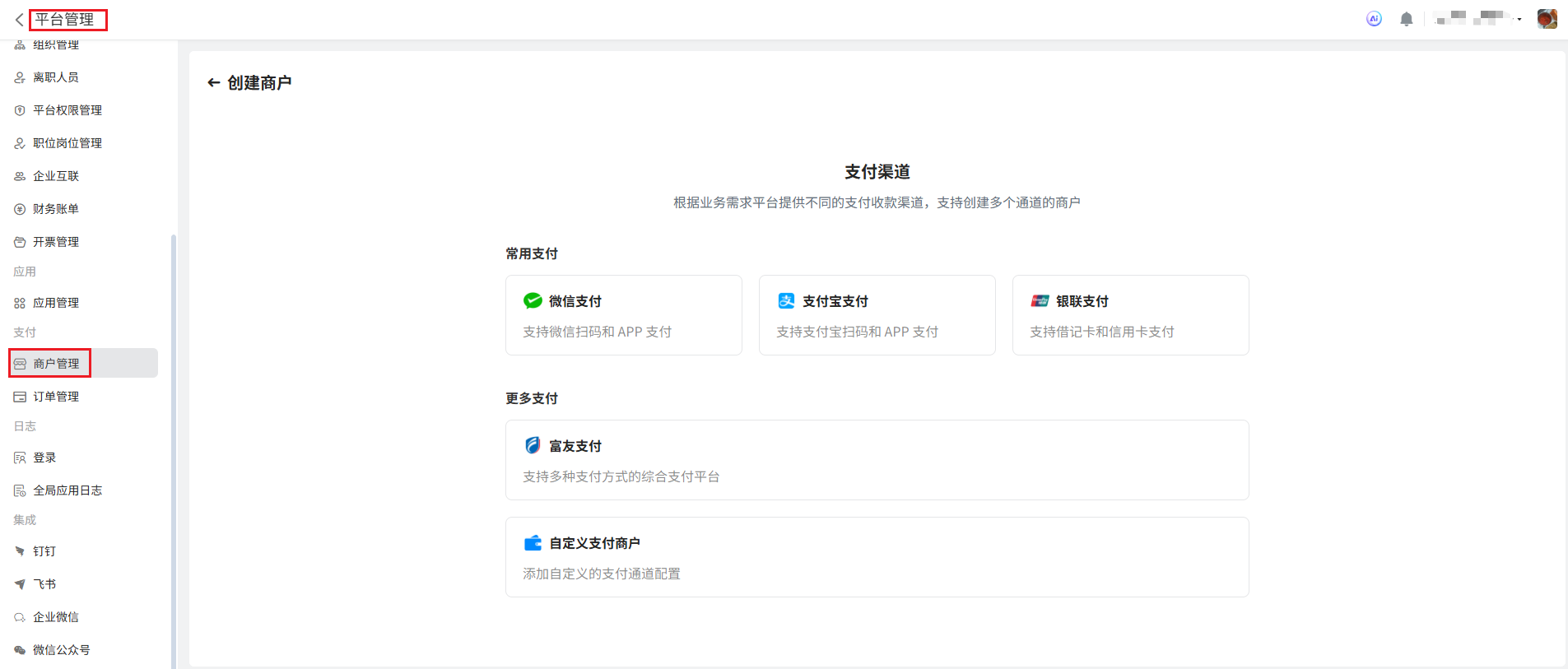Go back using the 创建商户 arrow
Image resolution: width=1568 pixels, height=669 pixels.
(214, 83)
